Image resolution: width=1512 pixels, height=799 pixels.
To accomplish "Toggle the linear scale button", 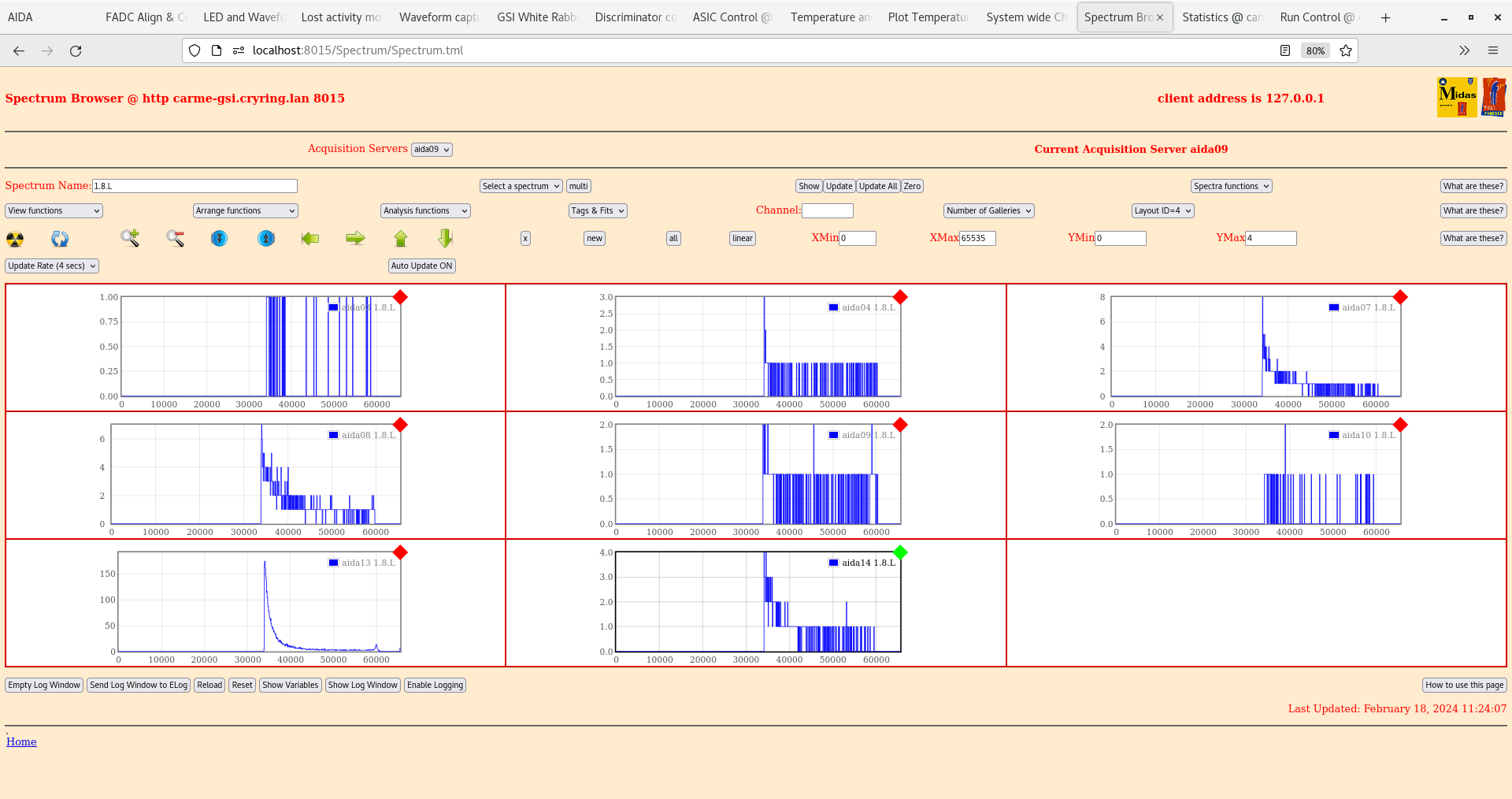I will coord(742,239).
